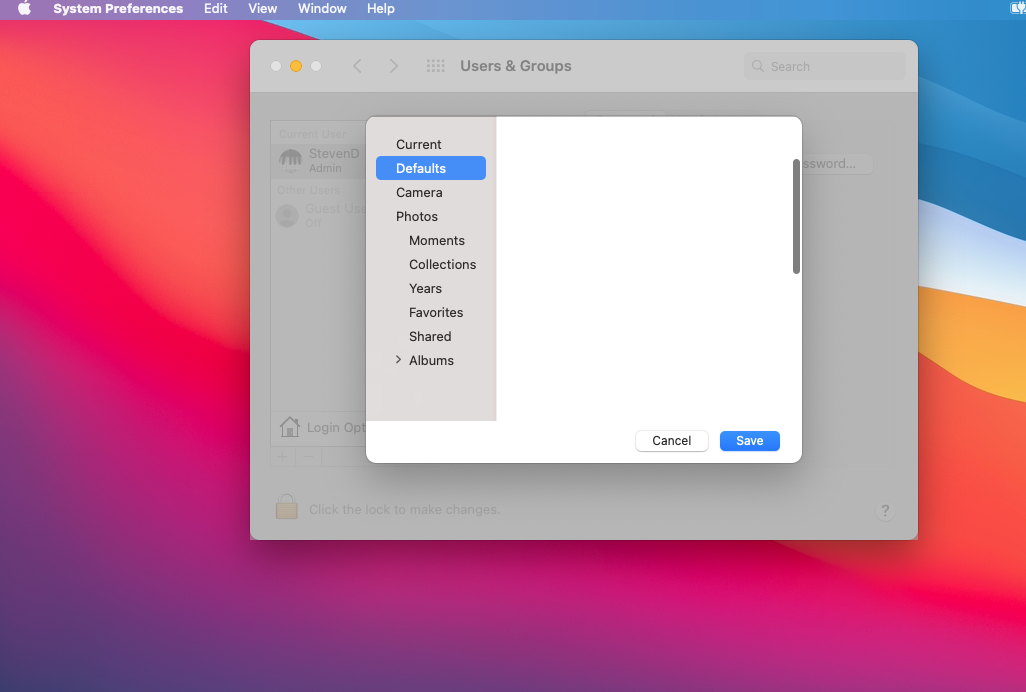Open the Edit menu
Image resolution: width=1026 pixels, height=692 pixels.
pyautogui.click(x=215, y=9)
